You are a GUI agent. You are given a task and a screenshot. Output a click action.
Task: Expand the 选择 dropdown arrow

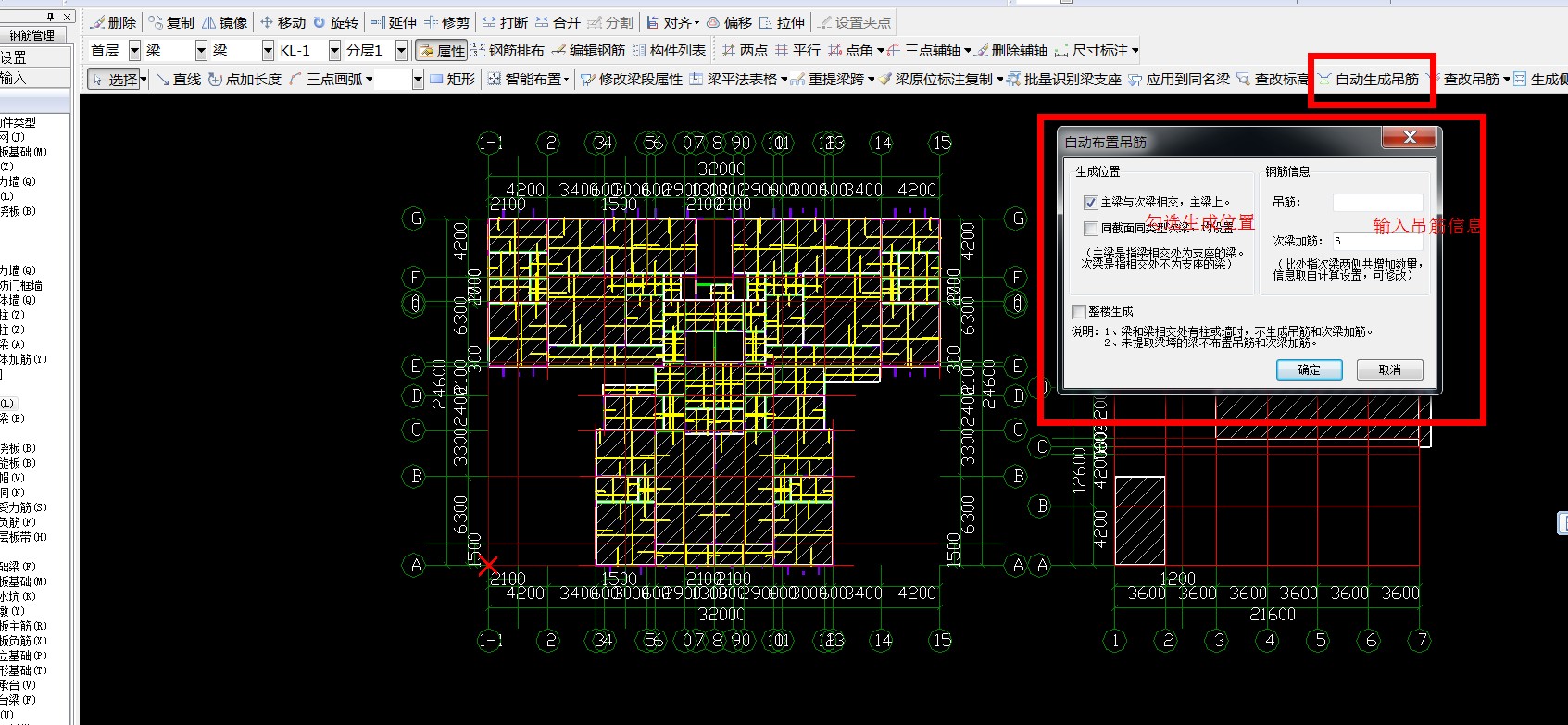[x=144, y=79]
